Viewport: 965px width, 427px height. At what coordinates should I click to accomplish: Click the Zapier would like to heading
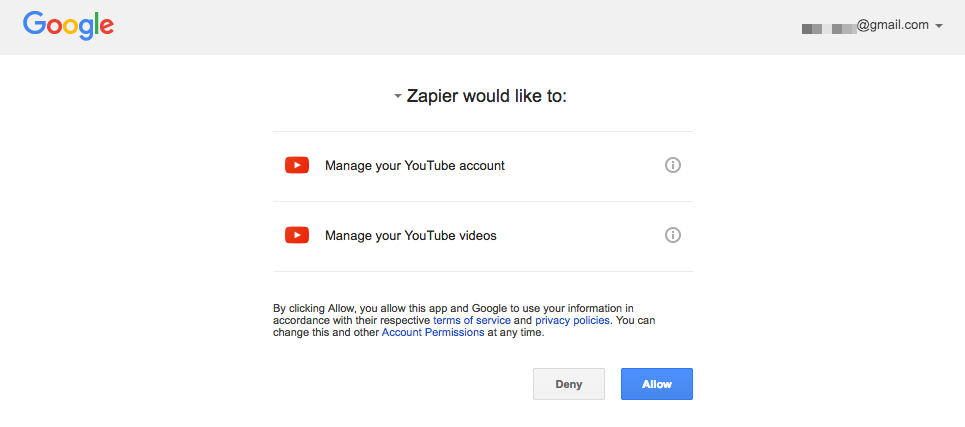[486, 97]
